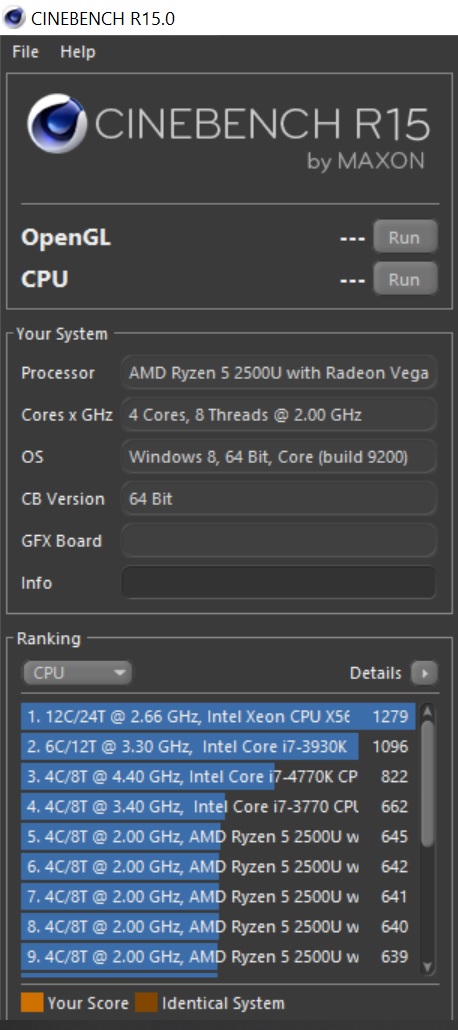Run the OpenGL benchmark
This screenshot has height=1030, width=458.
(x=405, y=237)
